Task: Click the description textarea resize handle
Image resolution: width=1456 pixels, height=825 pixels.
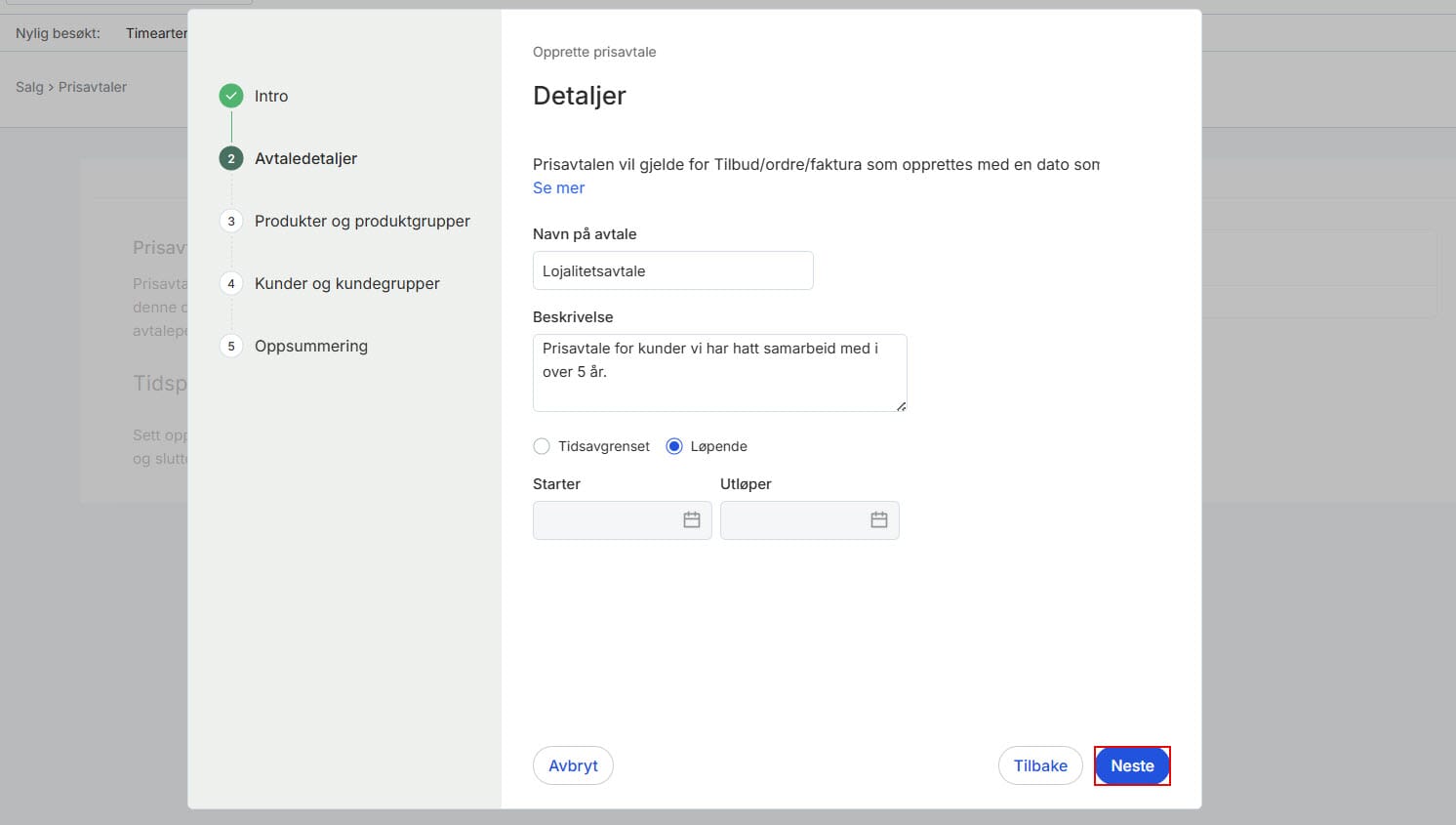Action: (x=901, y=406)
